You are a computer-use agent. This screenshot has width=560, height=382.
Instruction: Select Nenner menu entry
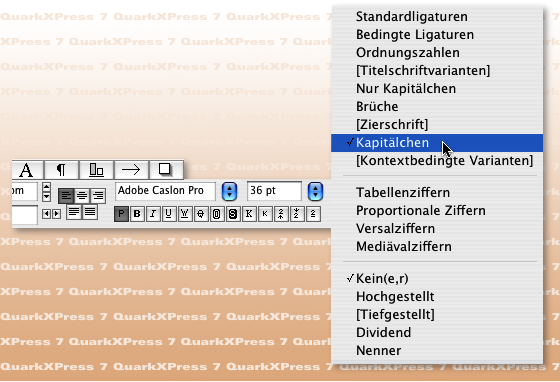coord(437,351)
